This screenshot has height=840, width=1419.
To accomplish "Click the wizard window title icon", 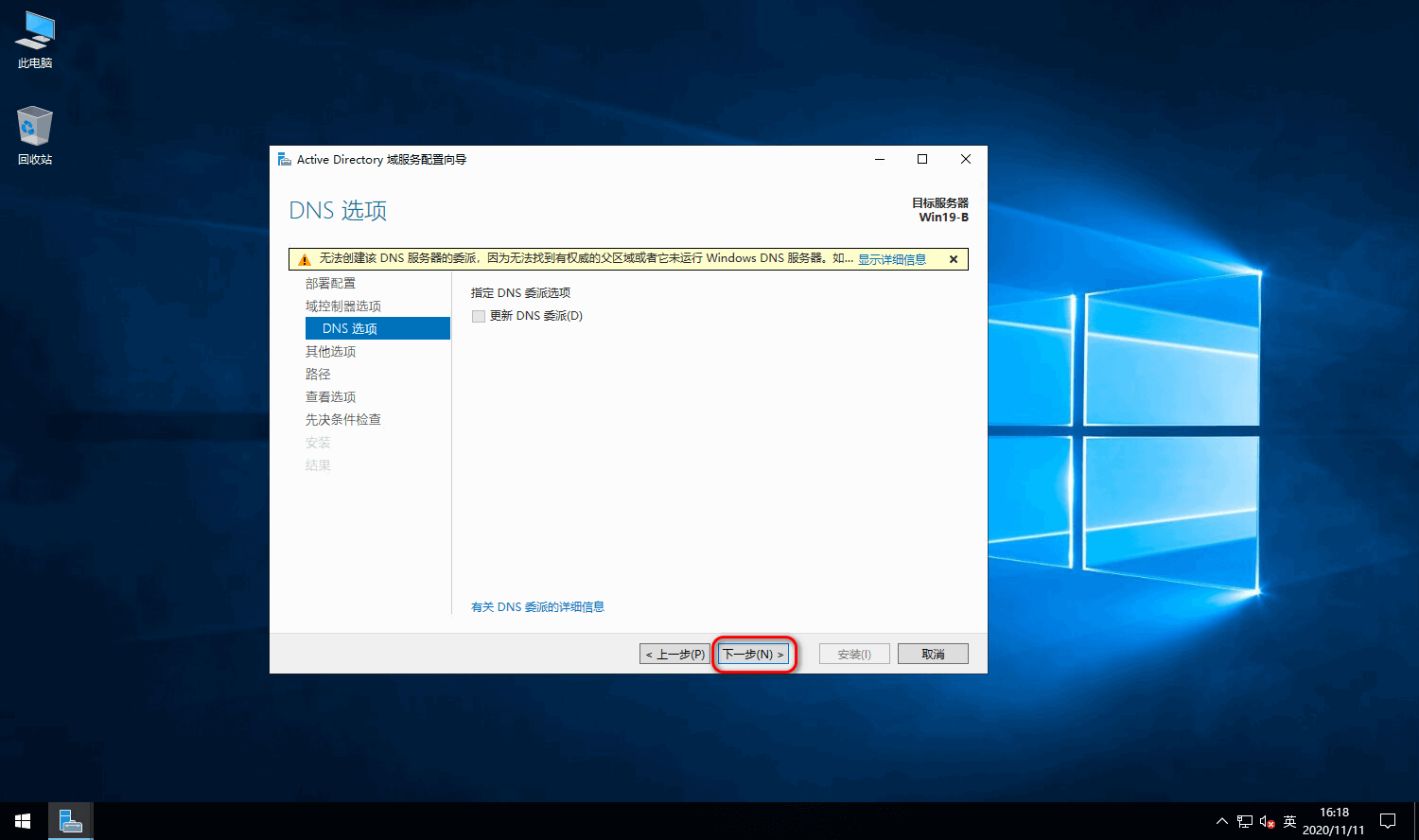I will (284, 159).
